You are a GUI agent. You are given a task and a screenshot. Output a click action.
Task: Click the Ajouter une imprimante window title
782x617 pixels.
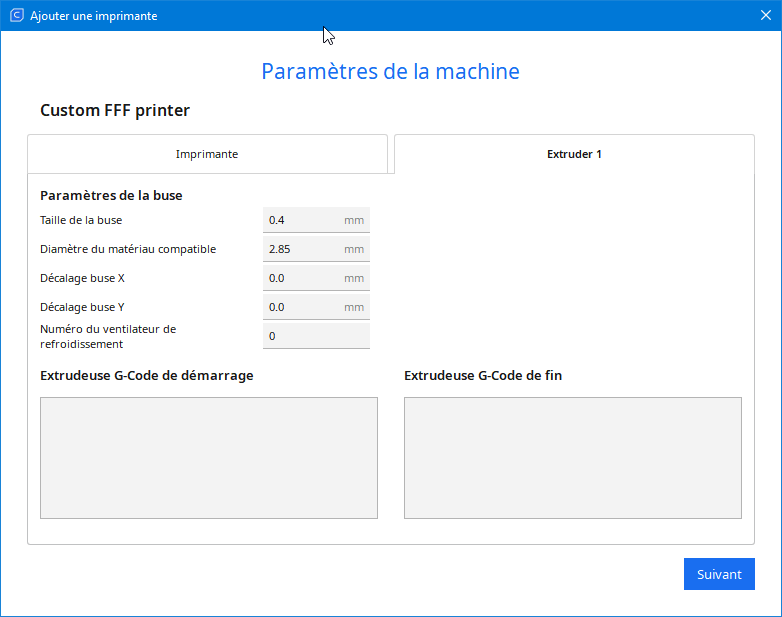tap(94, 16)
